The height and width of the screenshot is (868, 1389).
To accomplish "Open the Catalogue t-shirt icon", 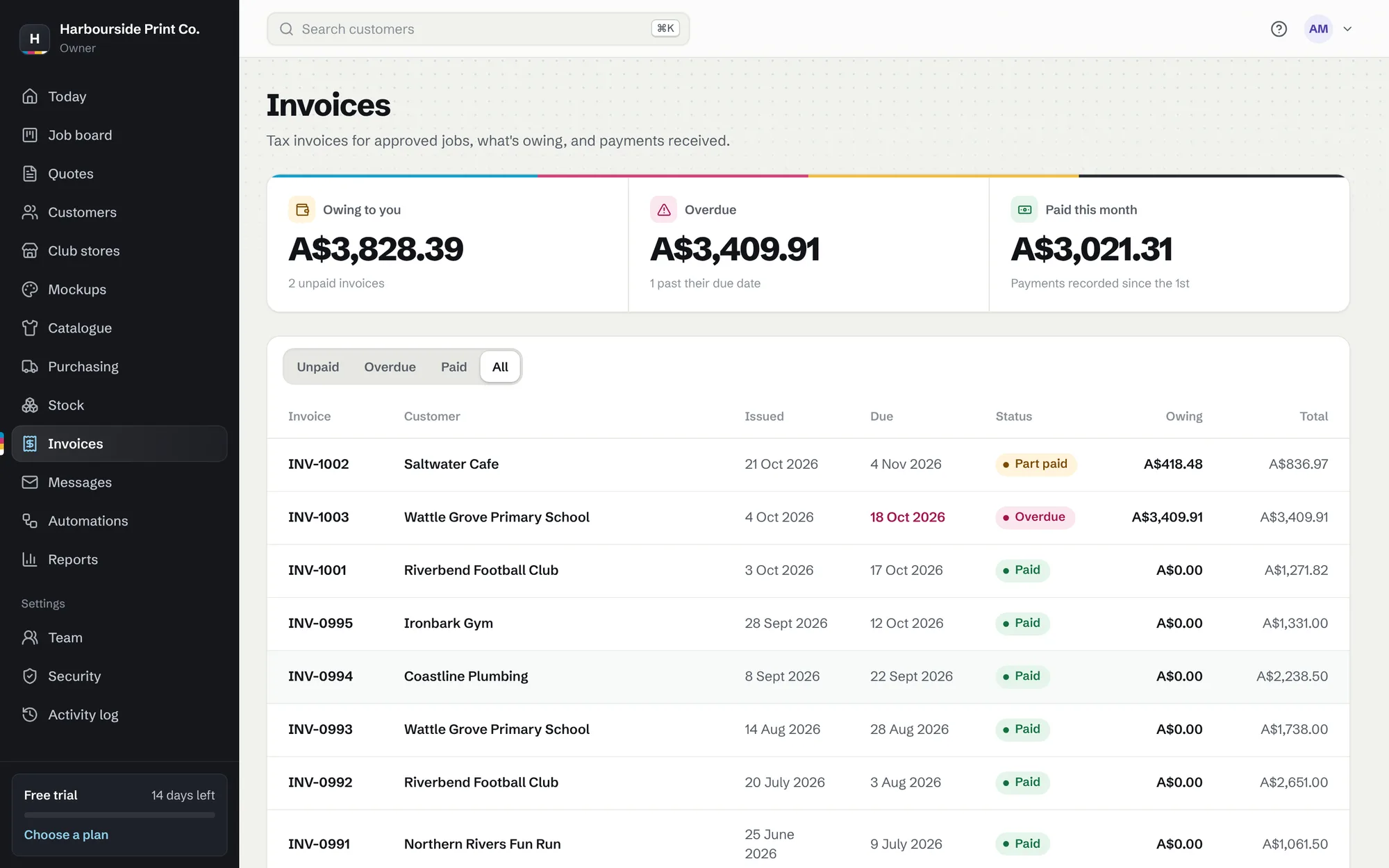I will click(30, 328).
